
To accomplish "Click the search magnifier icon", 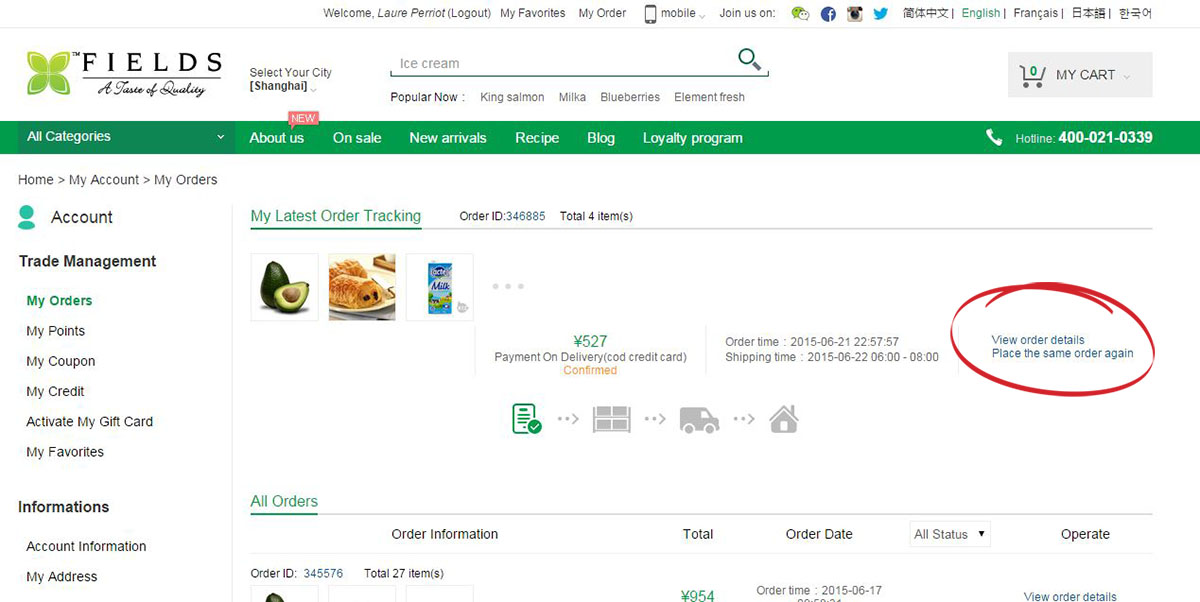I will pyautogui.click(x=749, y=60).
